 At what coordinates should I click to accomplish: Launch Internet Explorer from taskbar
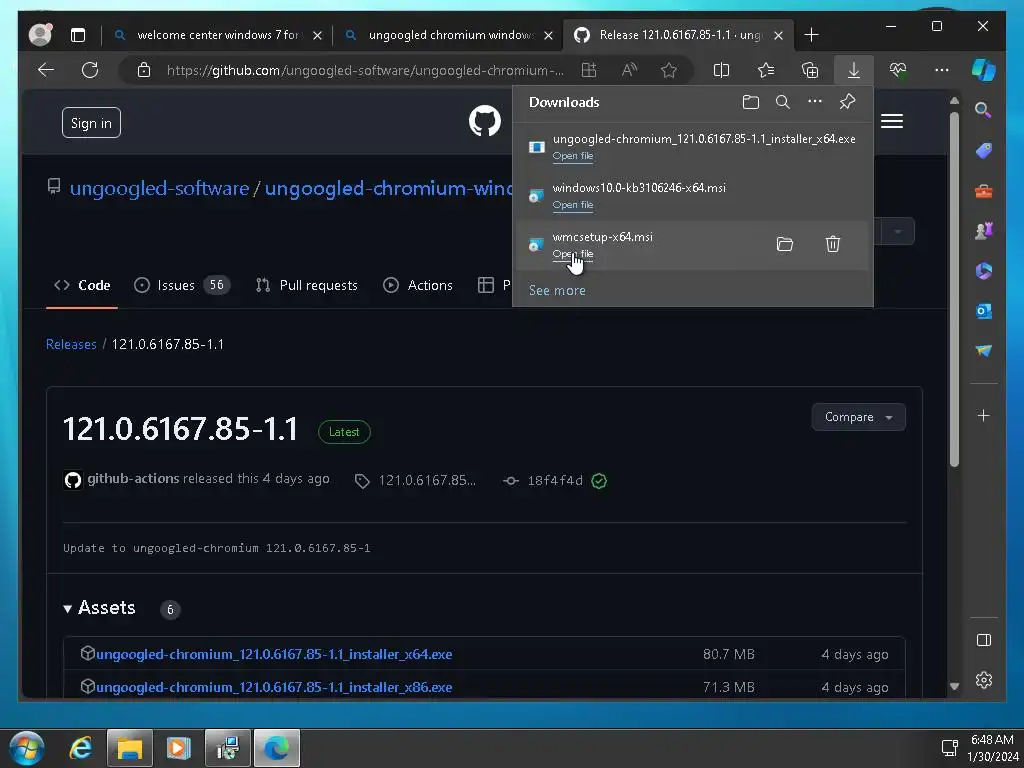coord(80,748)
